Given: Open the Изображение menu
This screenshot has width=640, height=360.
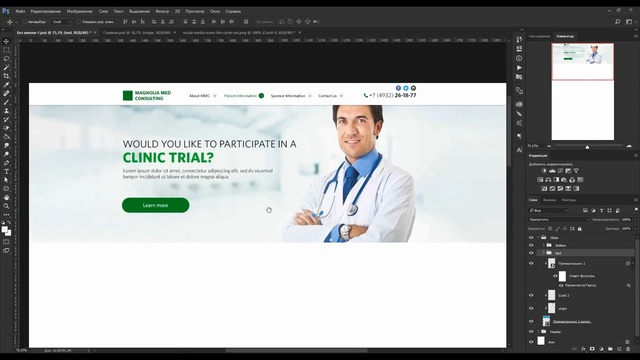Looking at the screenshot, I should [x=80, y=11].
